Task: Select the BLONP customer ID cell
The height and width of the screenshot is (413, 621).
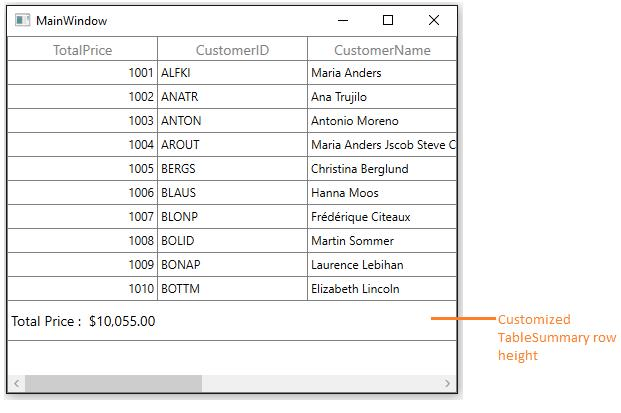Action: coord(232,217)
